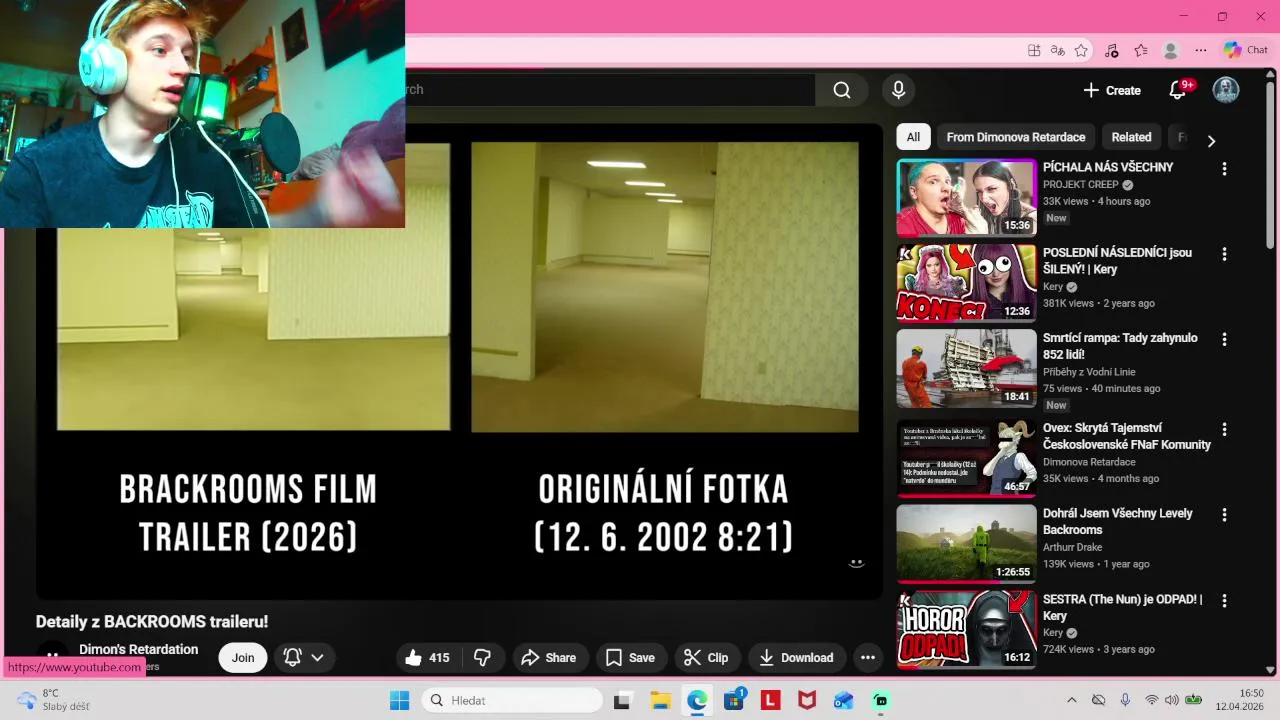Image resolution: width=1280 pixels, height=720 pixels.
Task: Open the Outlook mail app in taskbar
Action: point(843,700)
